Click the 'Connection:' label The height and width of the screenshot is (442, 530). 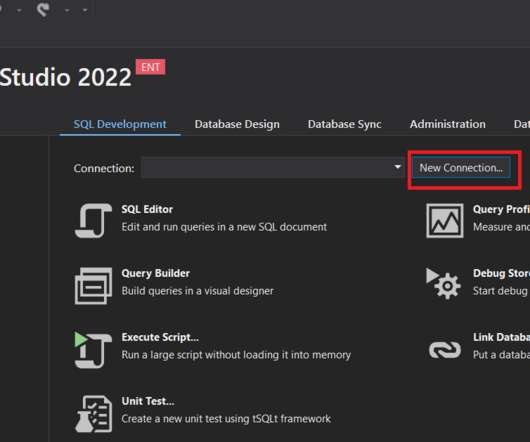point(104,168)
